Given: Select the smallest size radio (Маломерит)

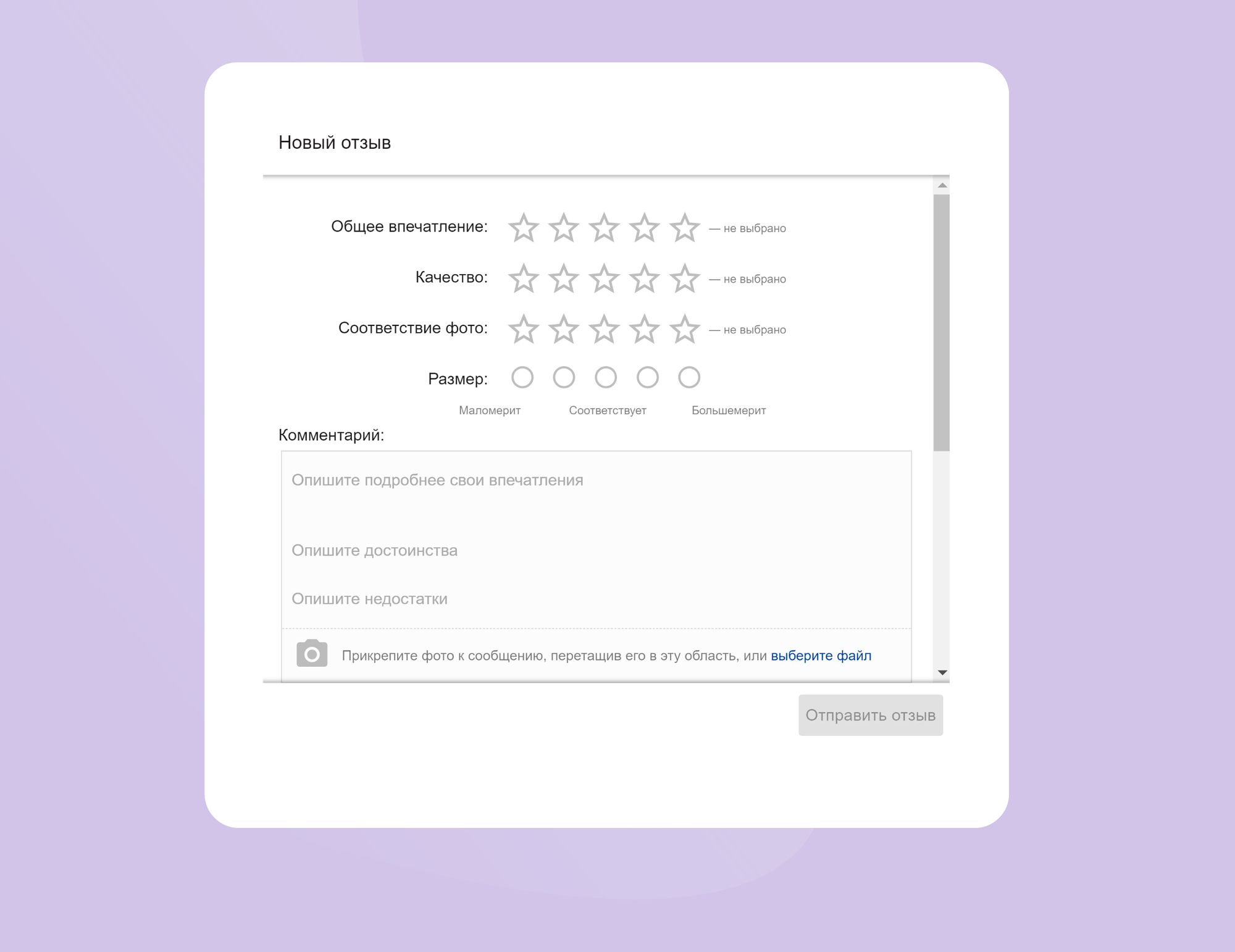Looking at the screenshot, I should [x=522, y=377].
